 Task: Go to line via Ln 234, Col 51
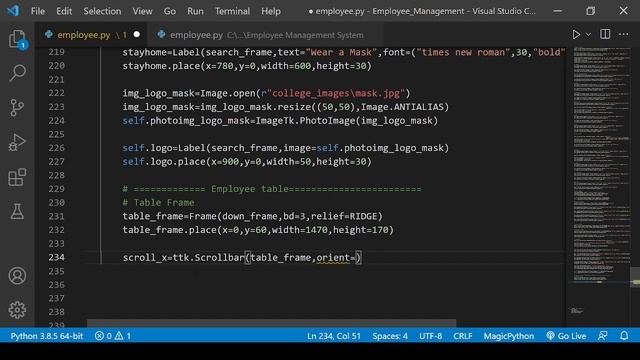334,336
